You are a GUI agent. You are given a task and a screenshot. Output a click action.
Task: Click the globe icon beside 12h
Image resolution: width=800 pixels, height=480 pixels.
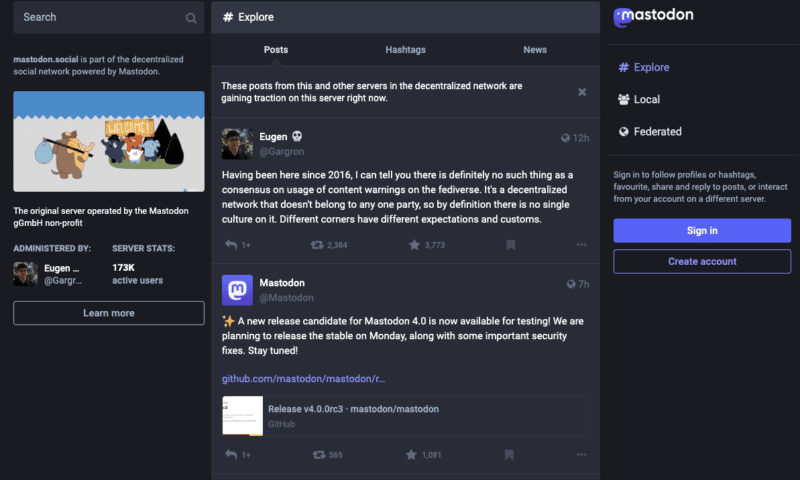[565, 138]
